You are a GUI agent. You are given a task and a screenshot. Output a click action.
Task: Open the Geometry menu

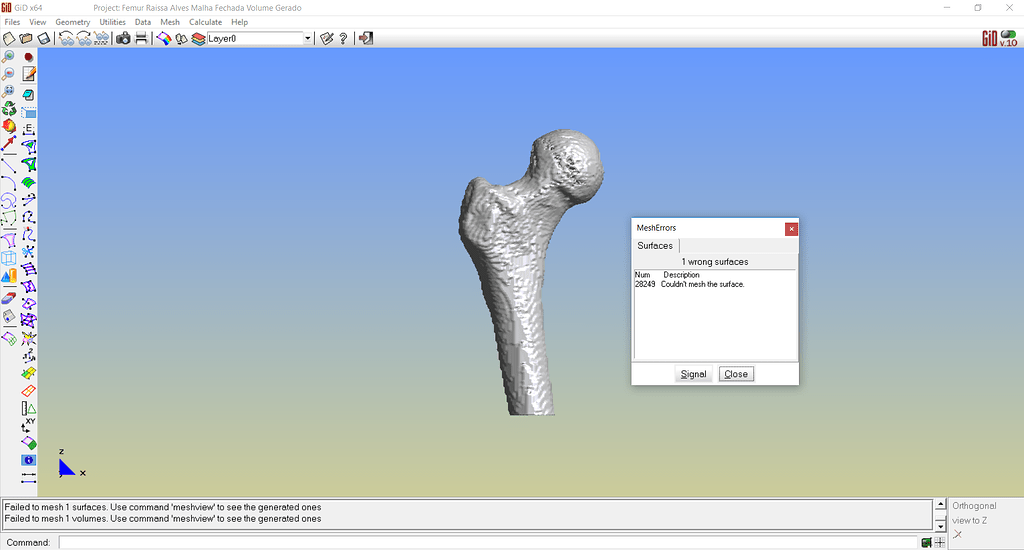73,21
